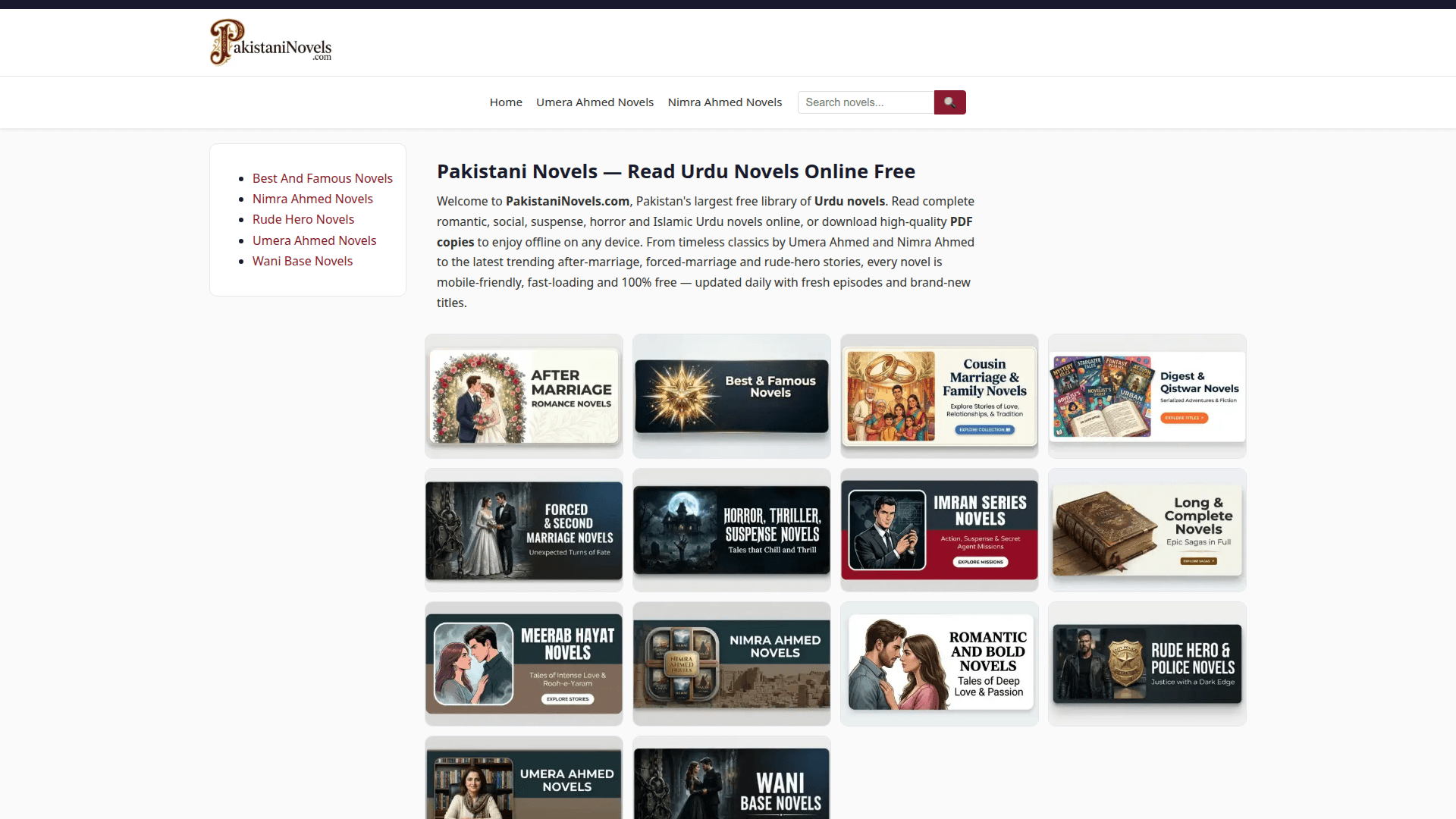Screen dimensions: 1456x819
Task: Open the Rude Hero & Police Novels card
Action: click(1147, 664)
